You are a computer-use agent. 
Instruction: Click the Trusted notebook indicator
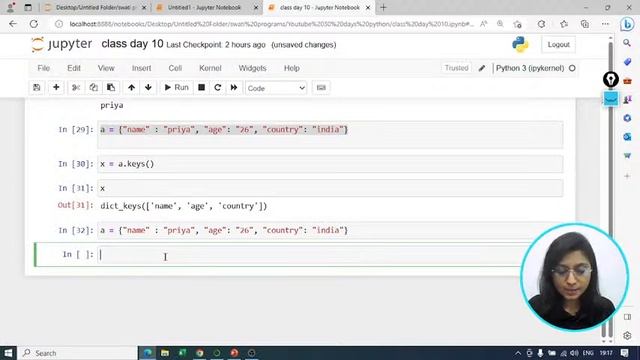click(456, 68)
